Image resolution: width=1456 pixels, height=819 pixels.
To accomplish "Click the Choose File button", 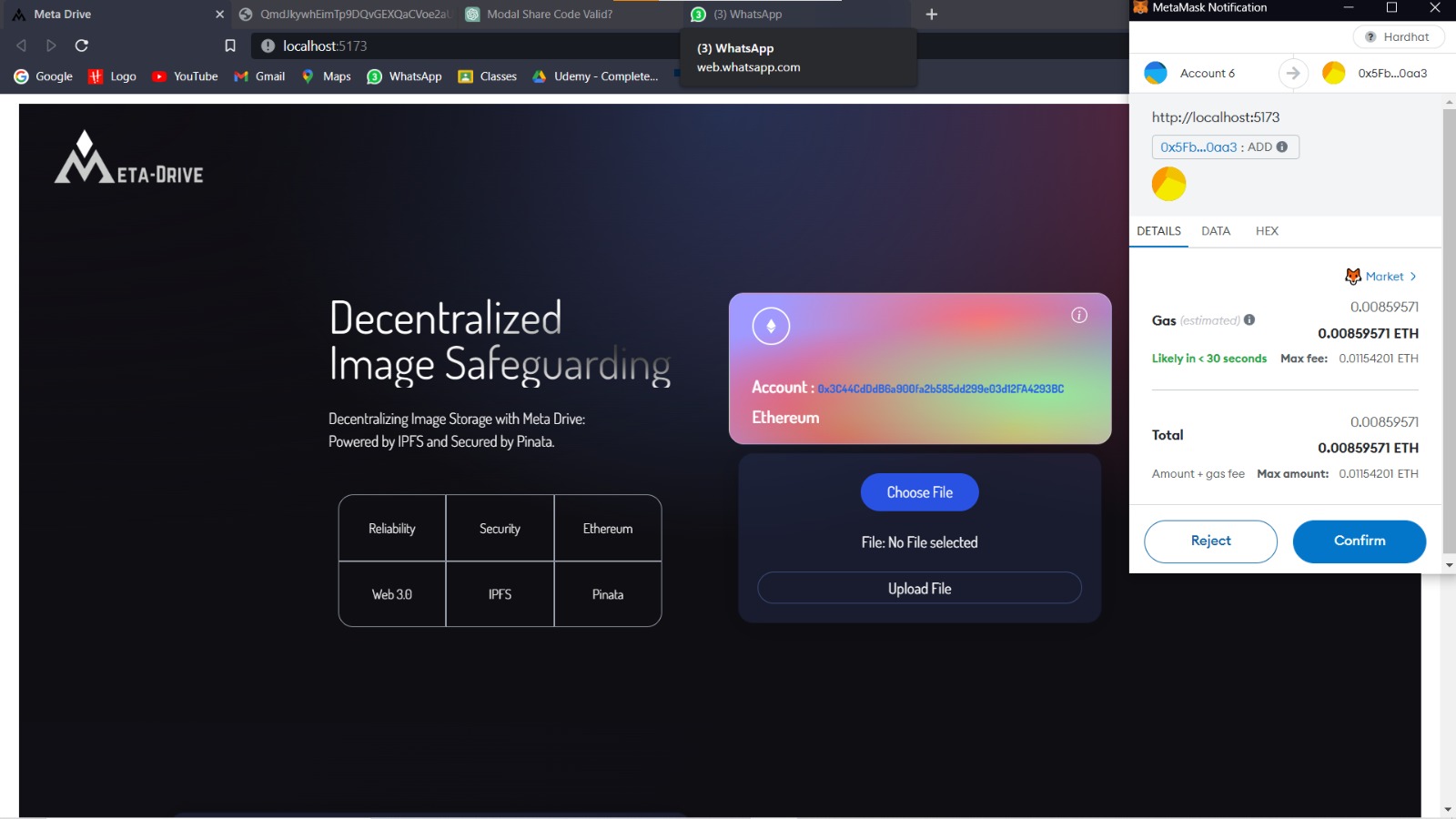I will tap(919, 492).
